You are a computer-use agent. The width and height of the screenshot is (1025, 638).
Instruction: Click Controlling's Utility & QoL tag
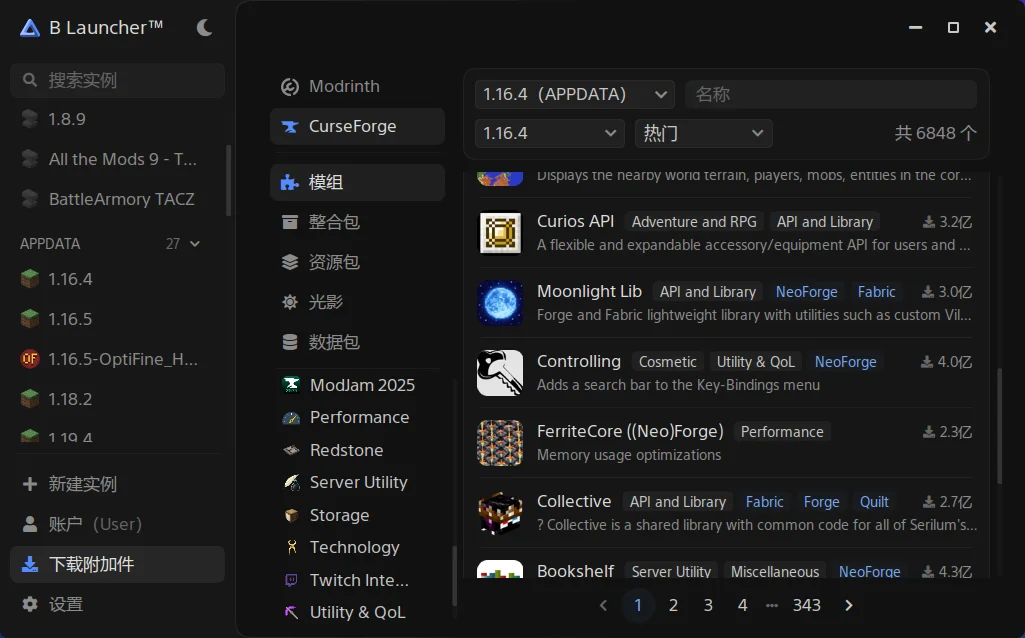[x=755, y=361]
